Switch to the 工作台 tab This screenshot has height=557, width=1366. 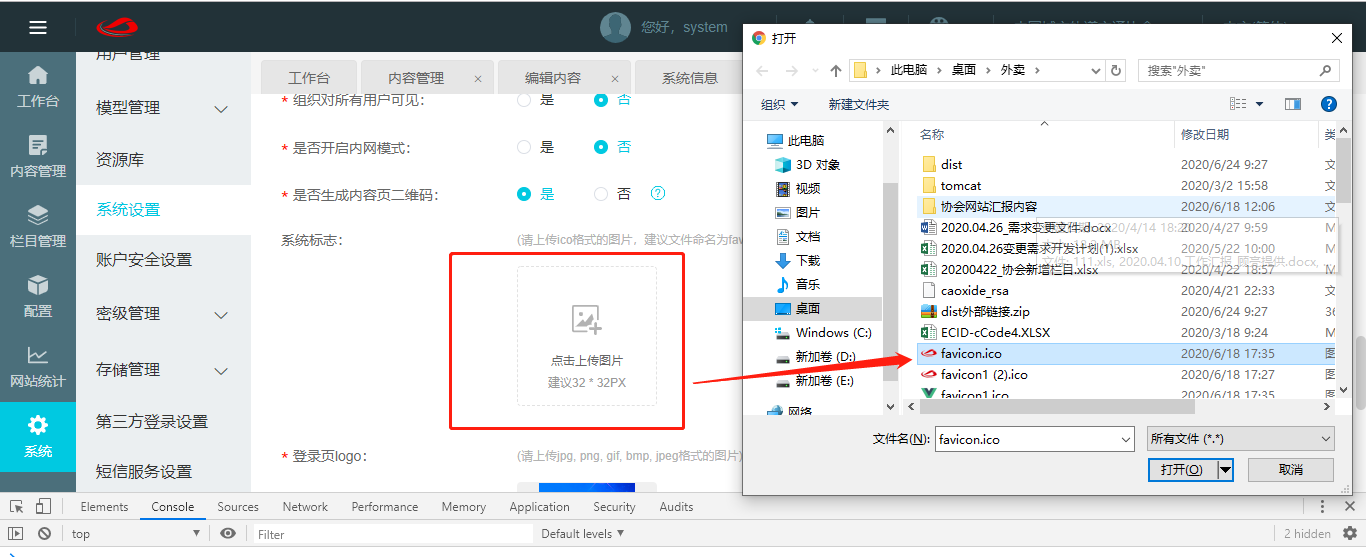click(309, 78)
